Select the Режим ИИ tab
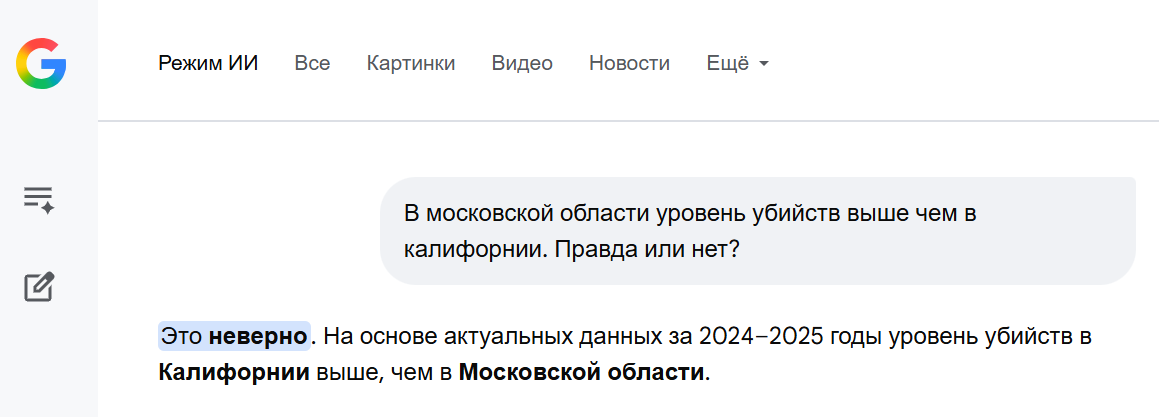The width and height of the screenshot is (1159, 417). (x=208, y=64)
